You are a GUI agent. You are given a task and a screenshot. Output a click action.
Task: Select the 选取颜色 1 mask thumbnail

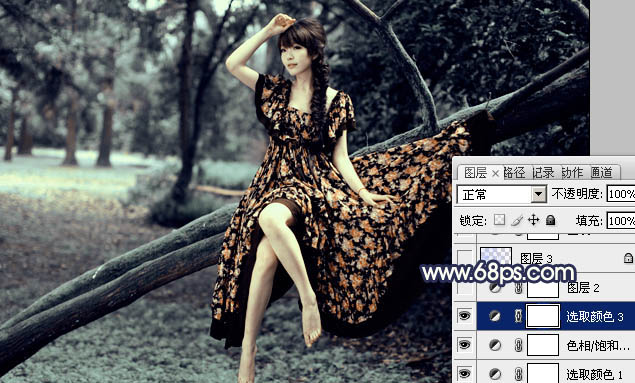(543, 373)
